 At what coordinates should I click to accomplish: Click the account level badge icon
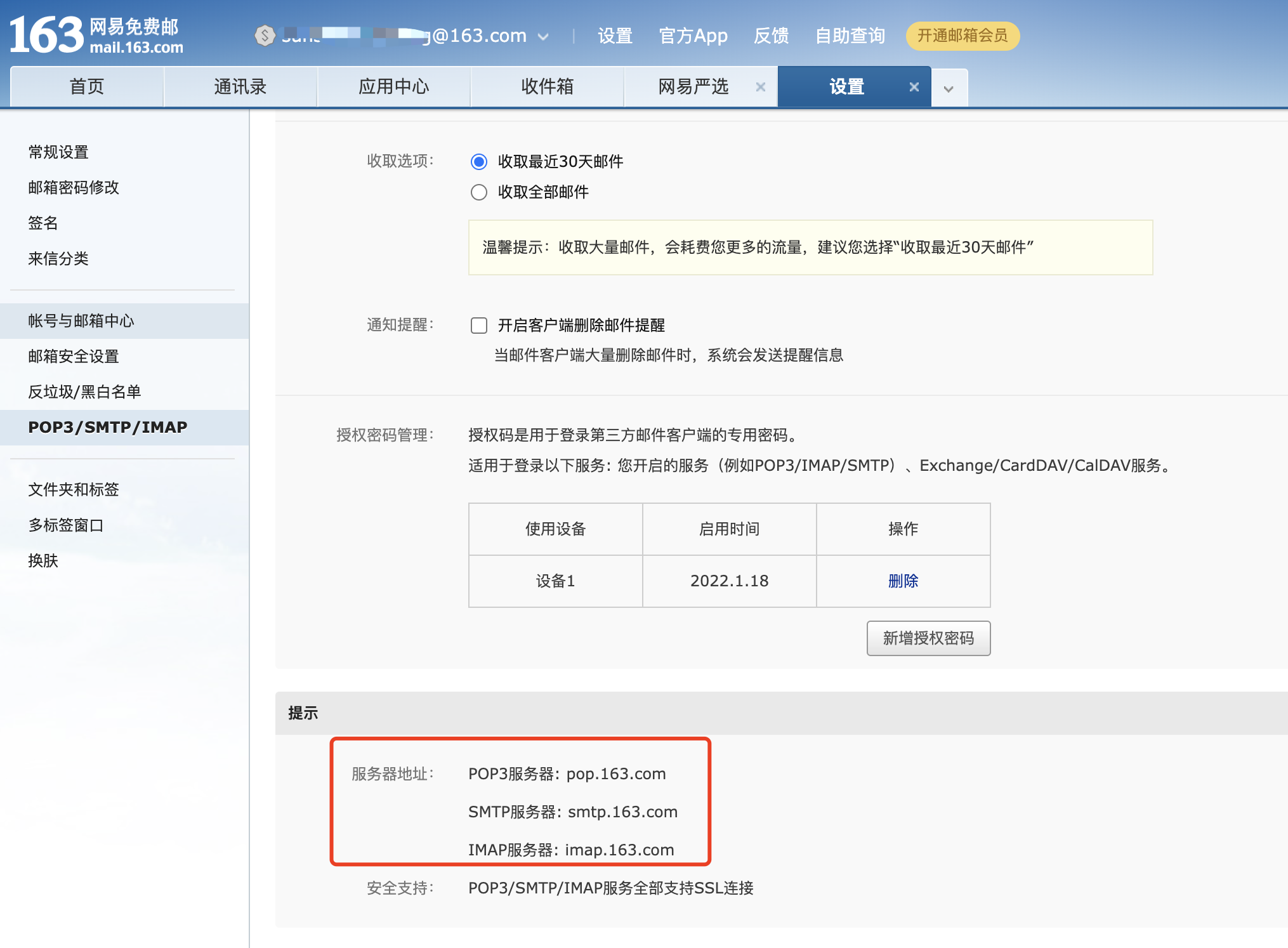[x=265, y=36]
